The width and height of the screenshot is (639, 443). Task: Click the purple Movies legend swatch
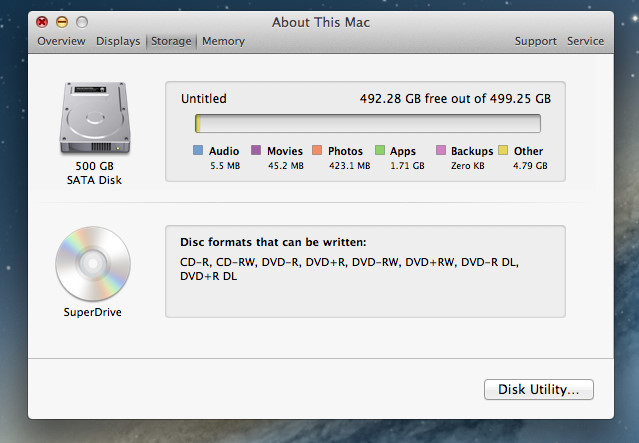pos(256,150)
